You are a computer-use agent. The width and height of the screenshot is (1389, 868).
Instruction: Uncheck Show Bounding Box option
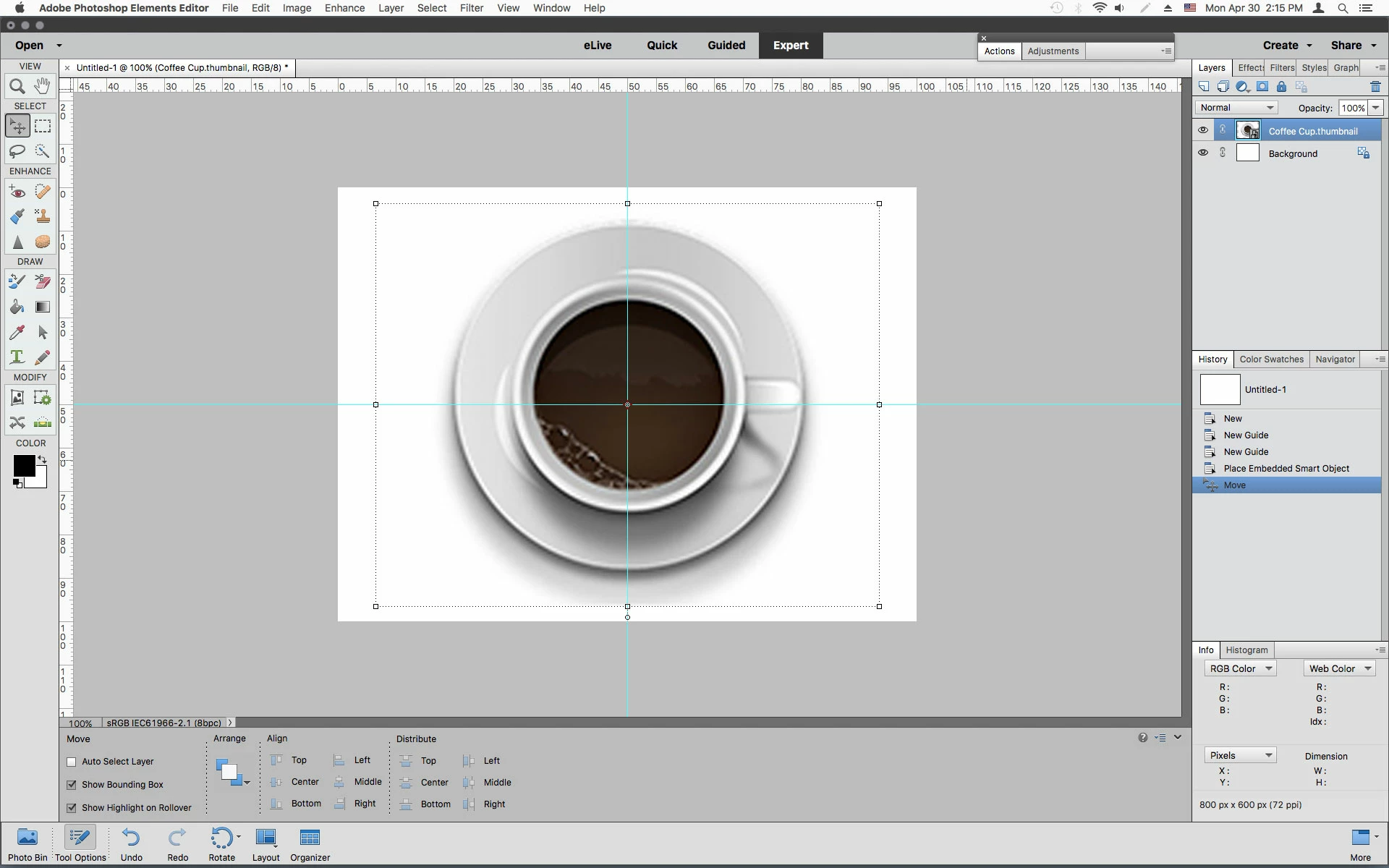tap(72, 785)
